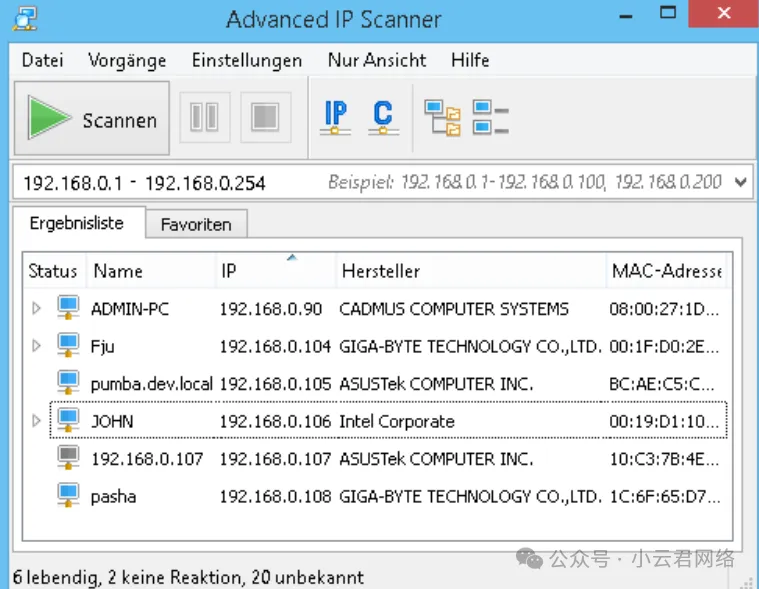Click the collapse all list icon

pos(491,118)
